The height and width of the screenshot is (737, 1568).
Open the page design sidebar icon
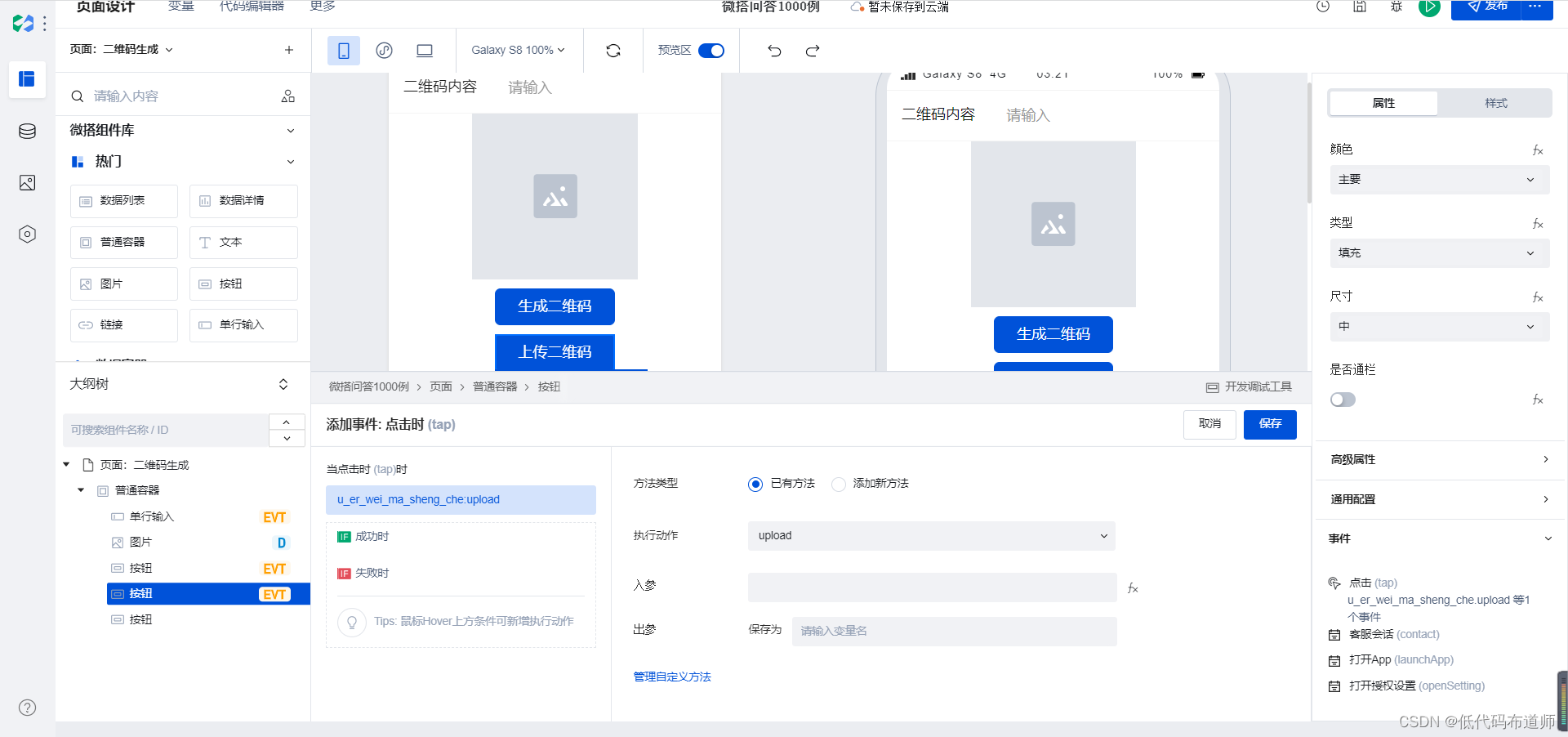(x=27, y=79)
